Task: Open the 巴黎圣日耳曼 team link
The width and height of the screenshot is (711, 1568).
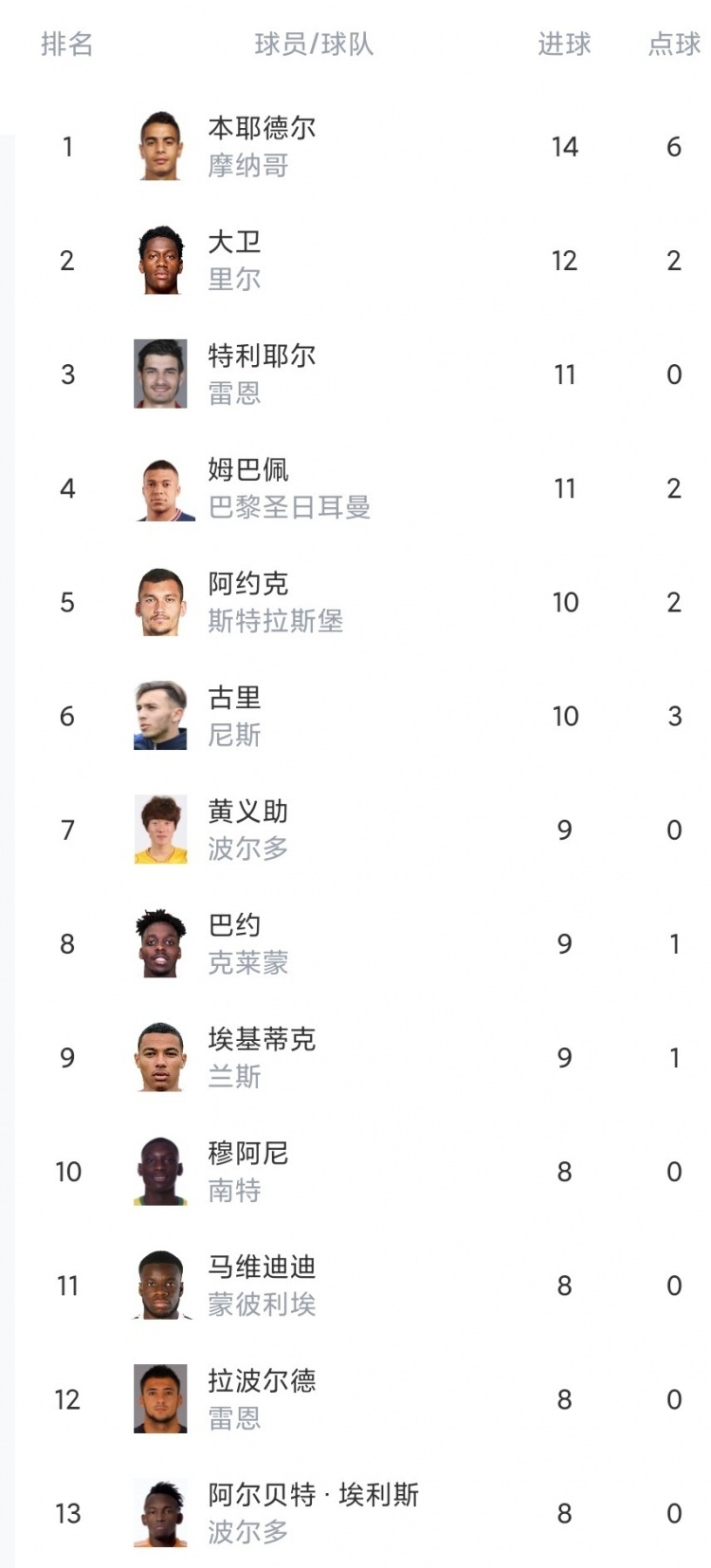Action: coord(289,507)
